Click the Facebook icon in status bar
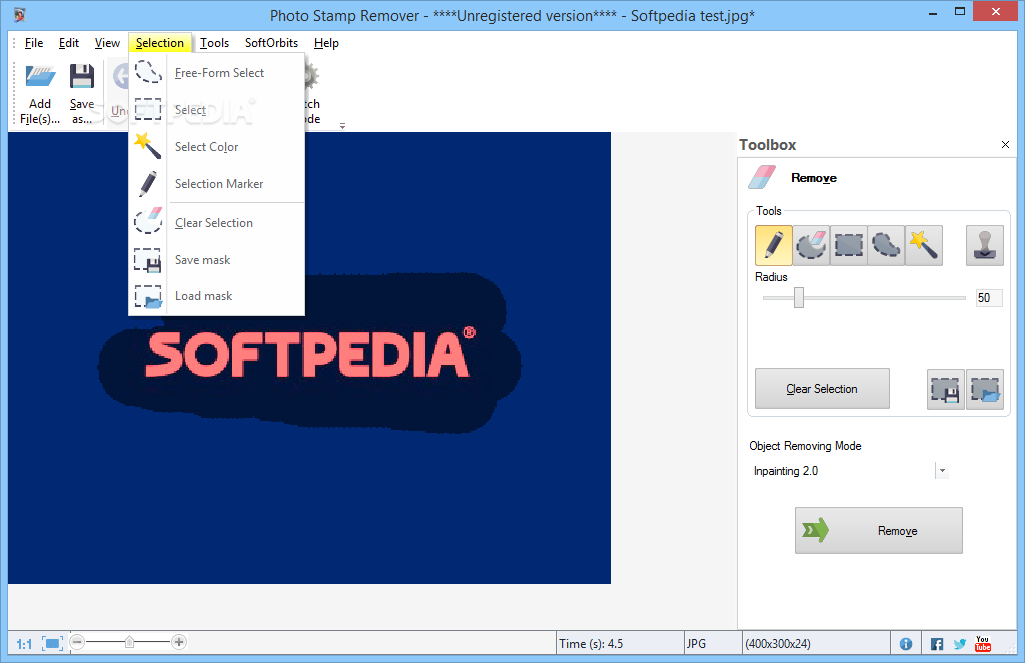This screenshot has height=663, width=1025. (x=937, y=644)
